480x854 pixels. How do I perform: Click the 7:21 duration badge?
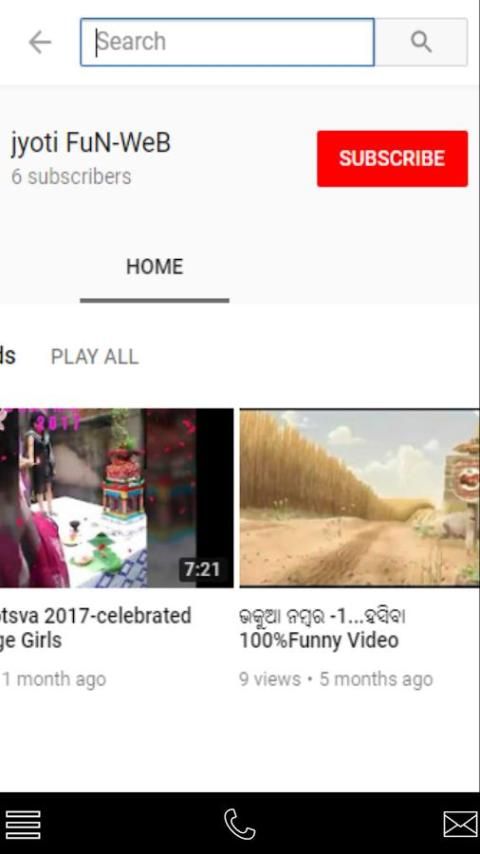click(202, 569)
